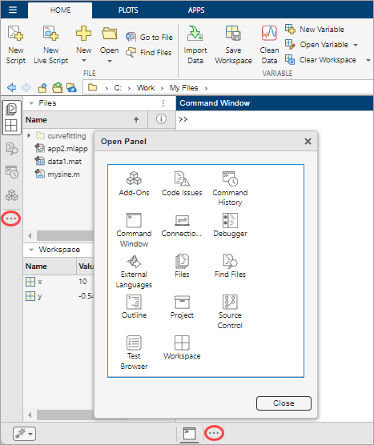This screenshot has width=374, height=445.
Task: Go forward to next folder
Action: click(26, 88)
